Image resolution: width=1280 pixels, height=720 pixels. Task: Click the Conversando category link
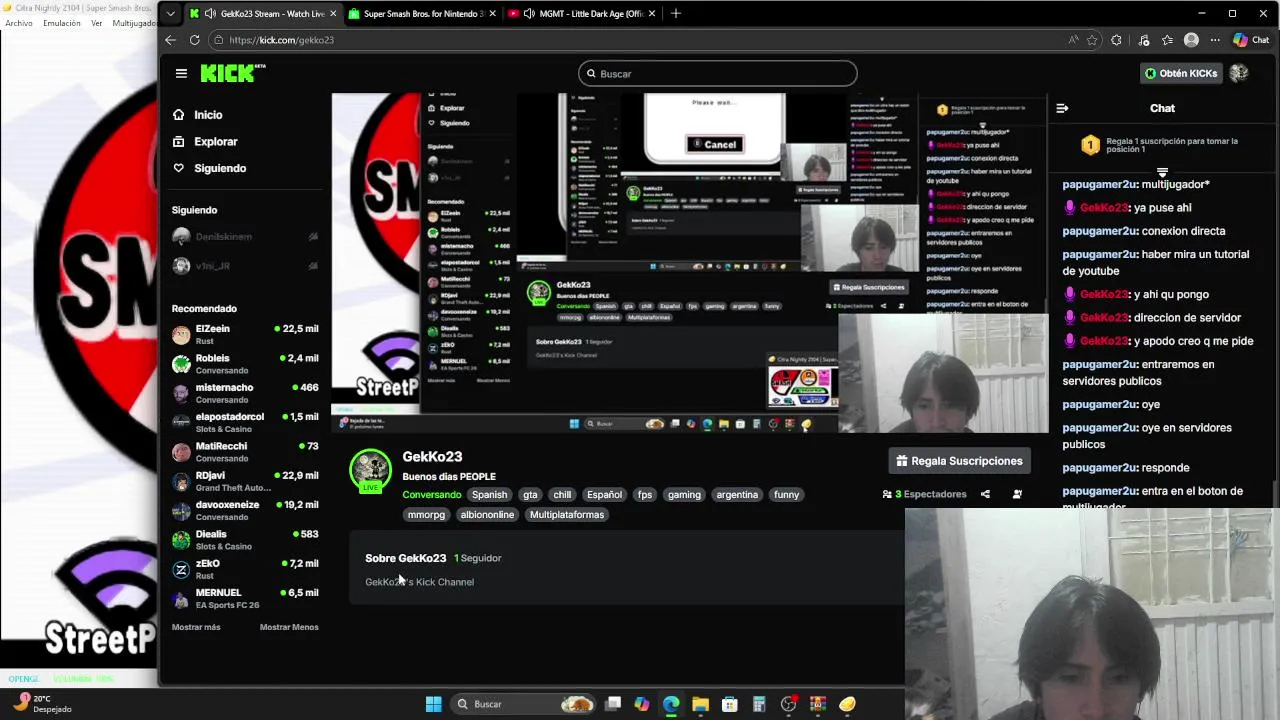point(431,495)
